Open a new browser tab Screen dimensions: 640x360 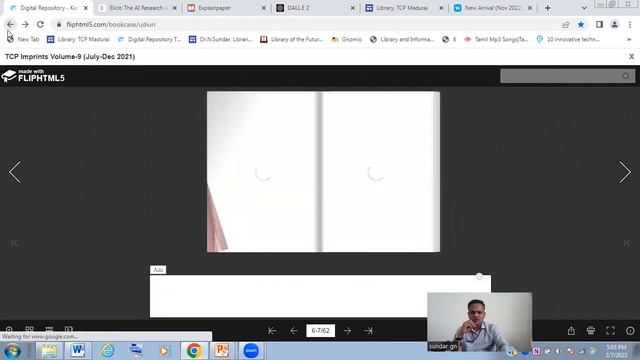click(x=548, y=8)
